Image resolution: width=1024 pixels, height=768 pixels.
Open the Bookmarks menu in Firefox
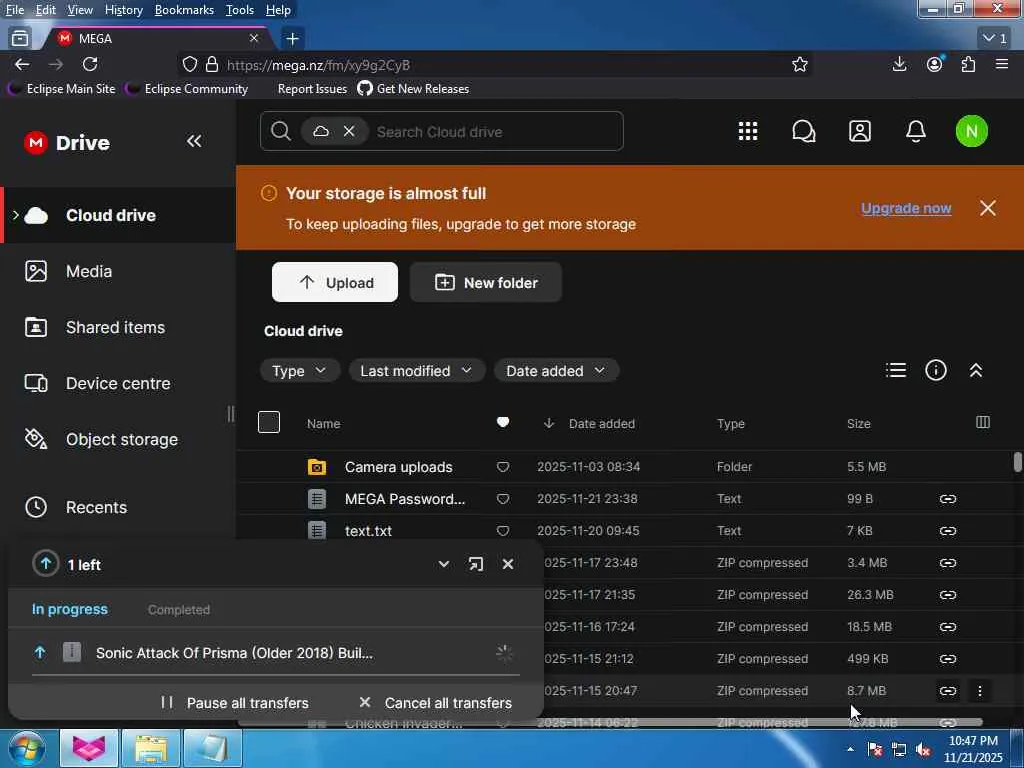coord(184,10)
